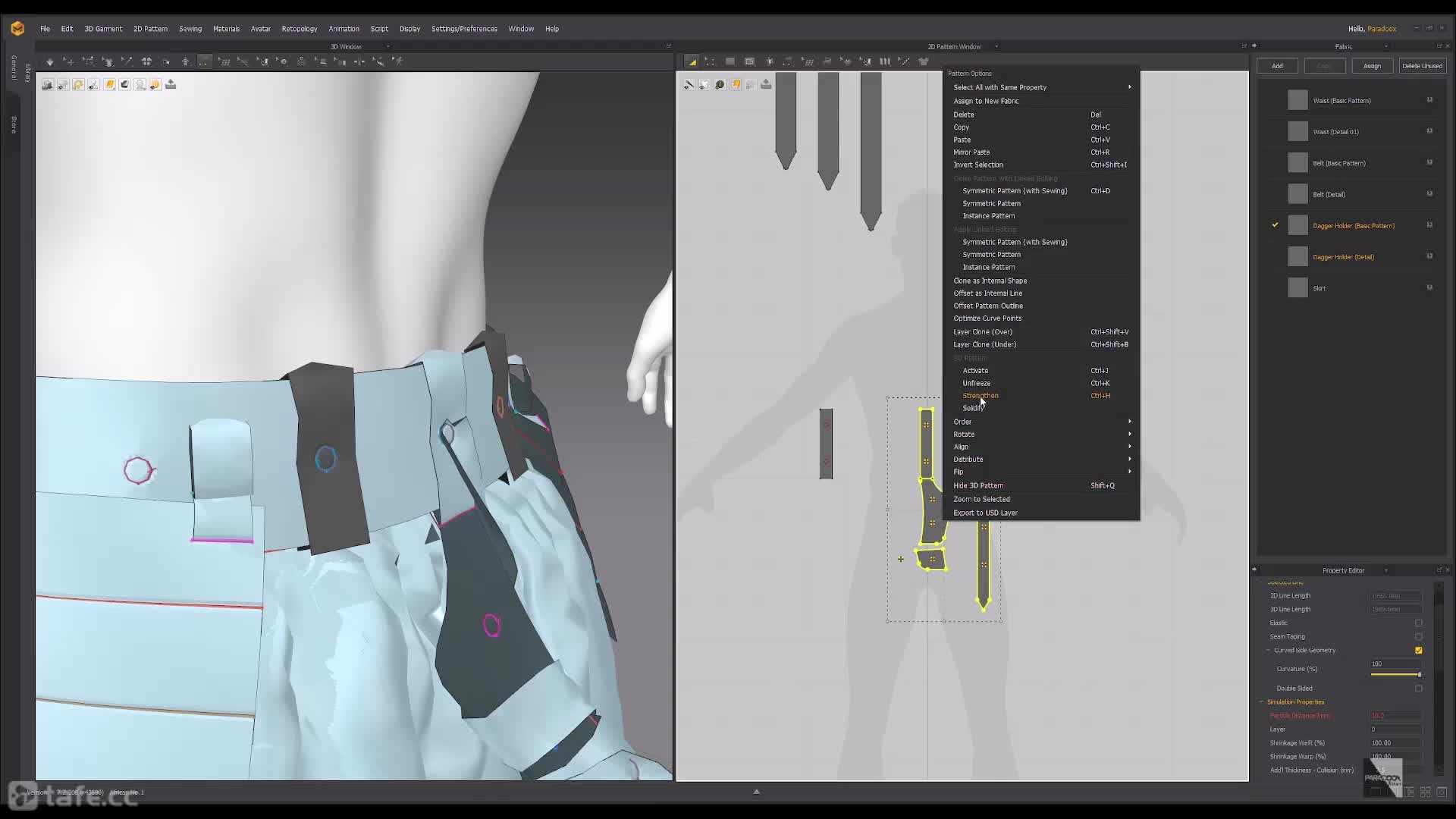Toggle lock icon on Waist (Basic Pattern) fabric
The width and height of the screenshot is (1456, 819).
[1429, 100]
